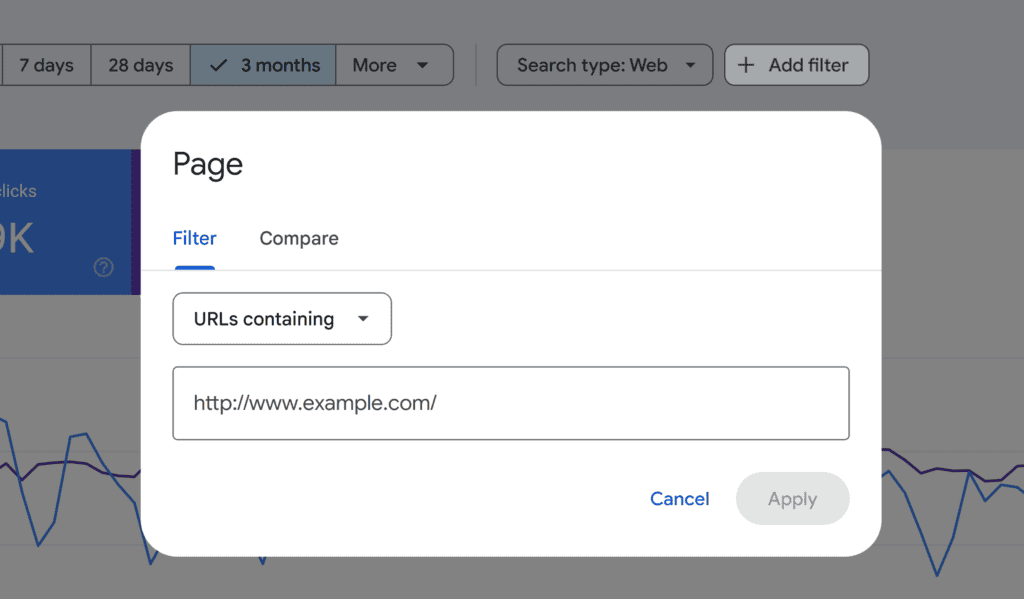Click the Page dialog title
The image size is (1024, 599).
pyautogui.click(x=207, y=164)
